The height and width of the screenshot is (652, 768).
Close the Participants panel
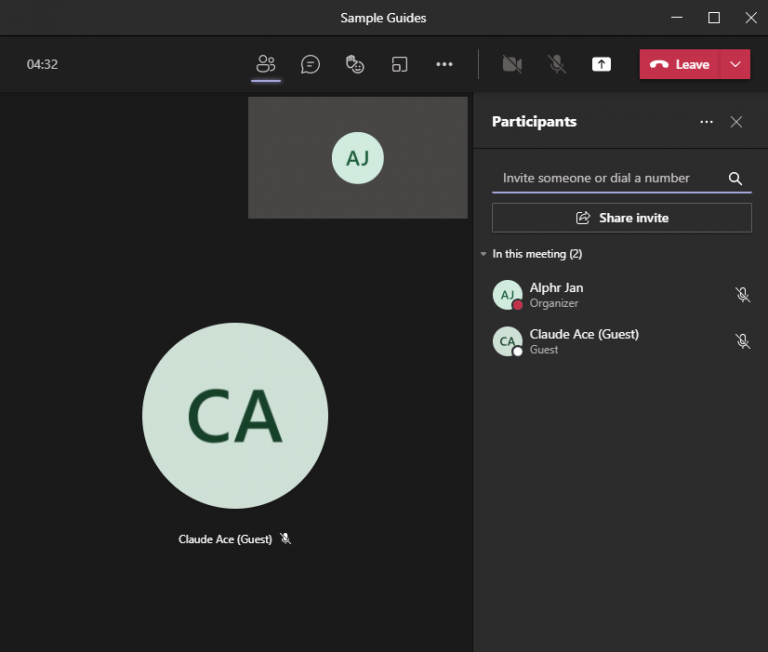pos(736,122)
